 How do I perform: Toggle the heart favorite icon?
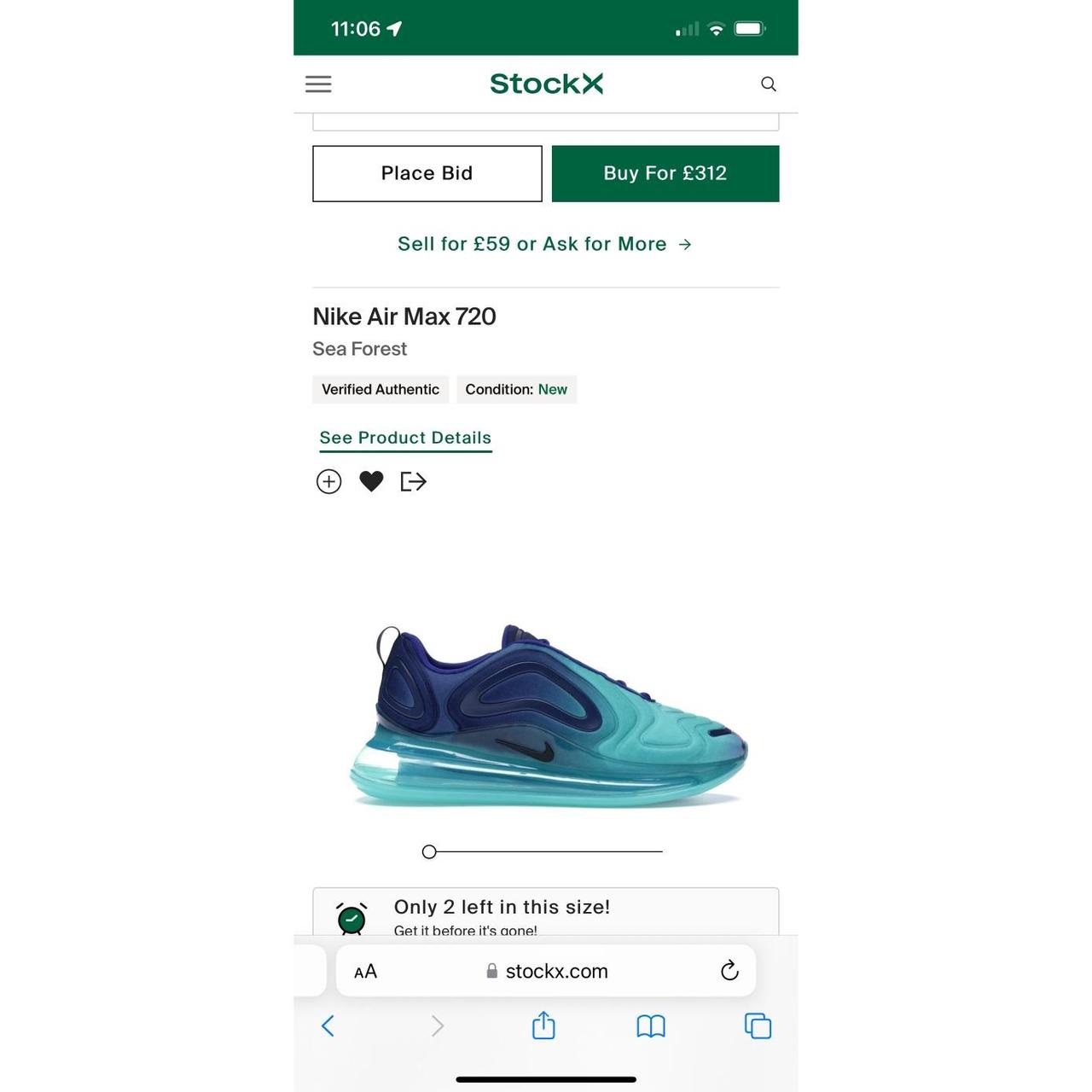(371, 482)
